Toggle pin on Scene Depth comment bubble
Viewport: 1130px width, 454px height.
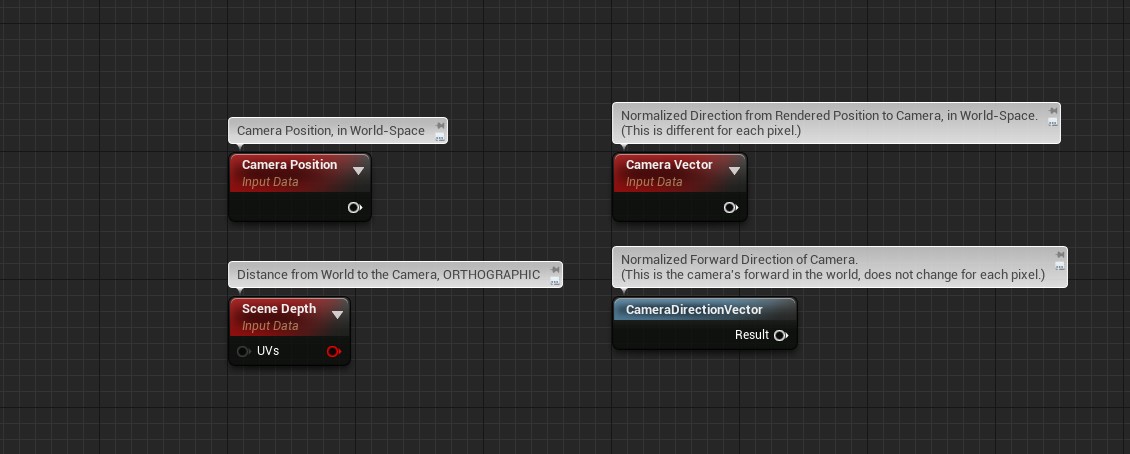tap(556, 270)
